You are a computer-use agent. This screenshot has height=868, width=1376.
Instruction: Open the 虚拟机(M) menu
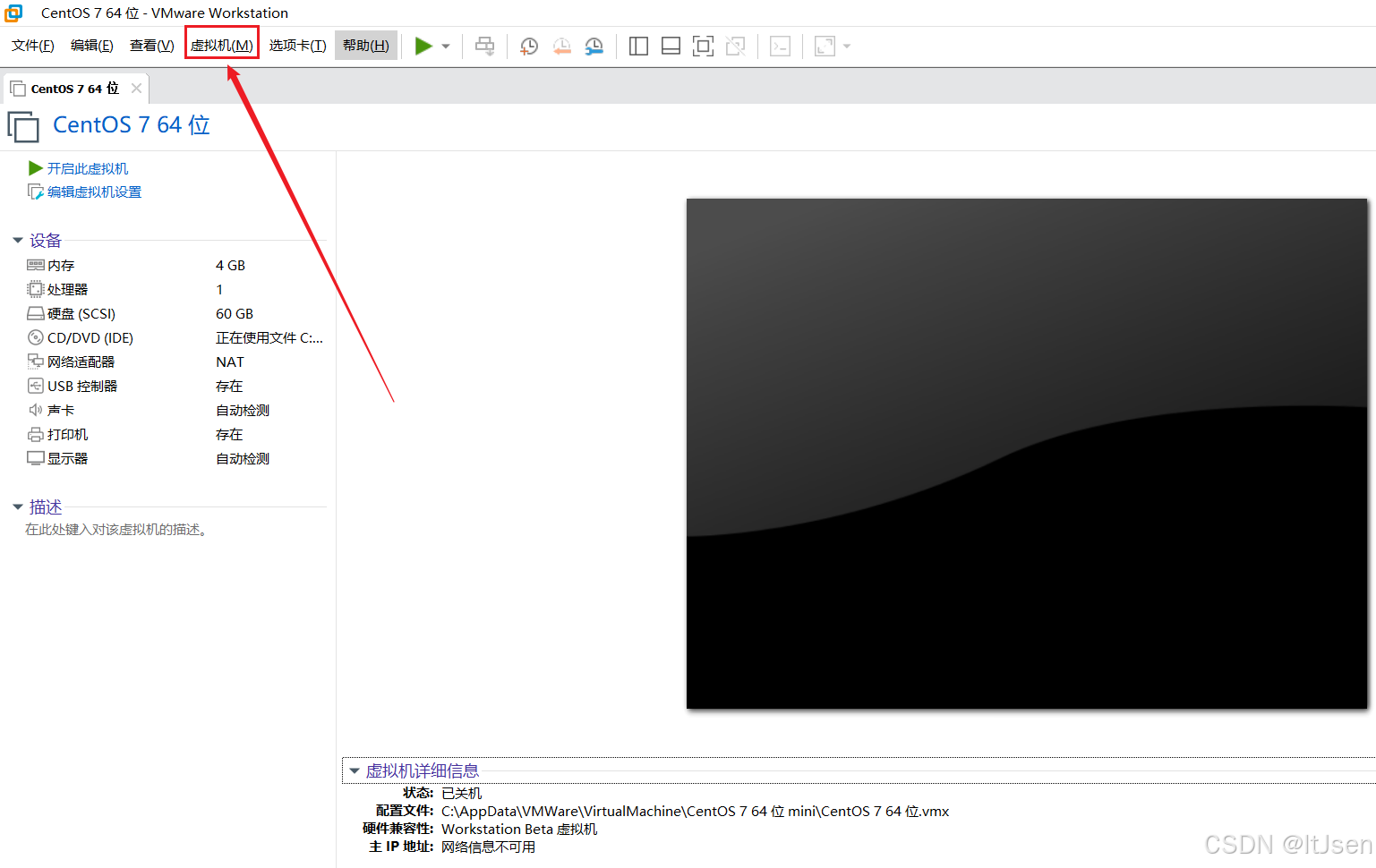(x=222, y=46)
